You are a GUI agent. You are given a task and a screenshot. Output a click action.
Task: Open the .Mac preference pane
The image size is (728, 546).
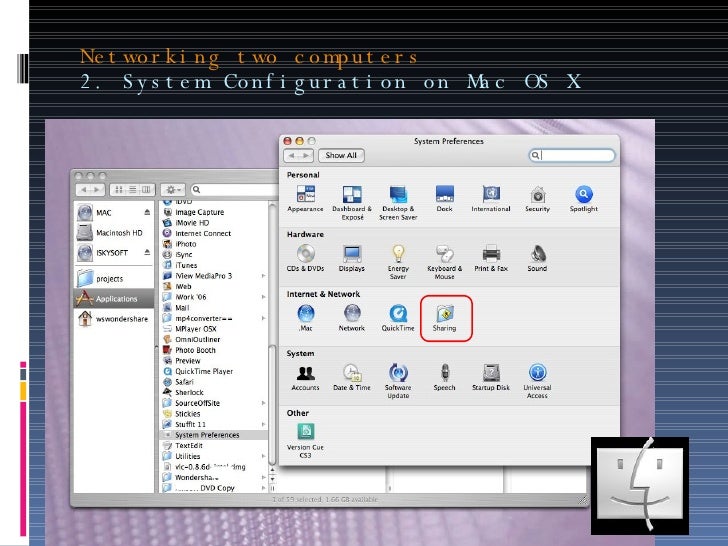[x=306, y=318]
